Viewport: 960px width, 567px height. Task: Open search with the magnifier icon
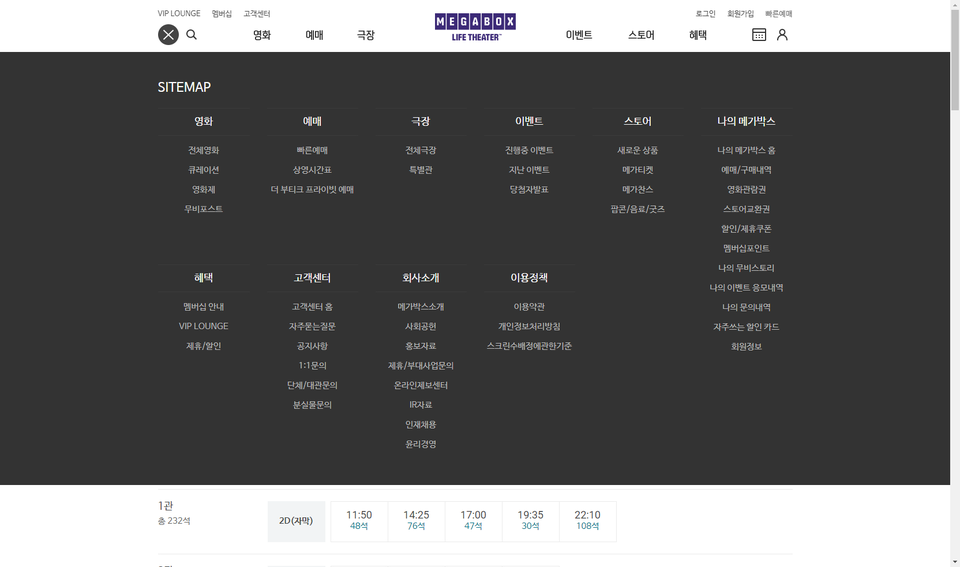click(x=192, y=35)
